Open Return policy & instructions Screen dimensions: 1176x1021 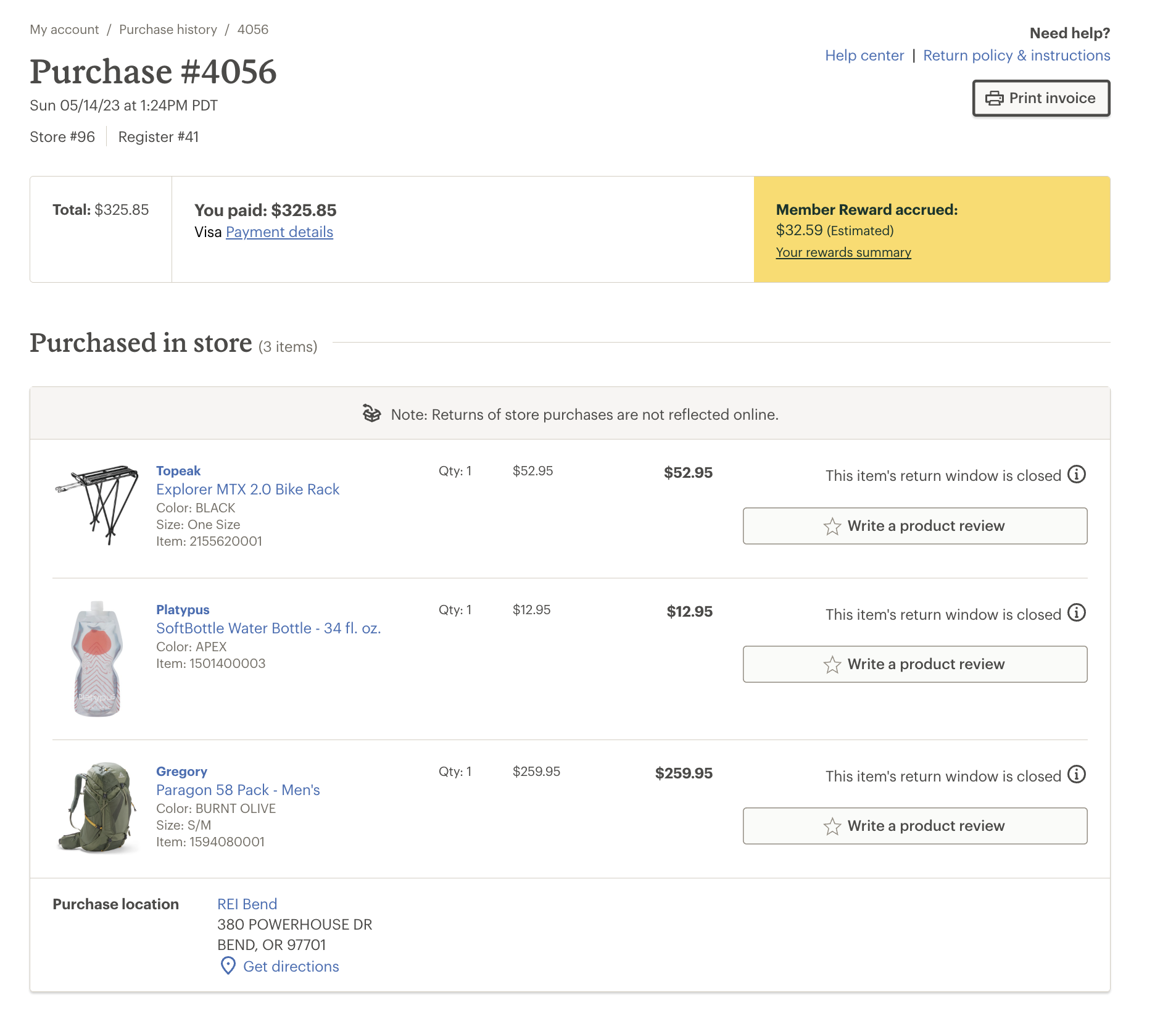click(1016, 56)
